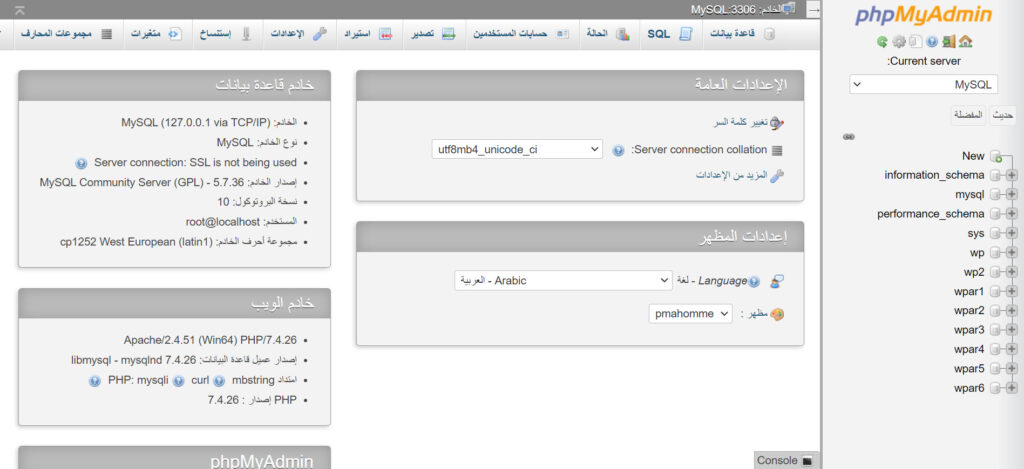Click the wp database cylinder icon
Viewport: 1024px width, 469px height.
995,253
